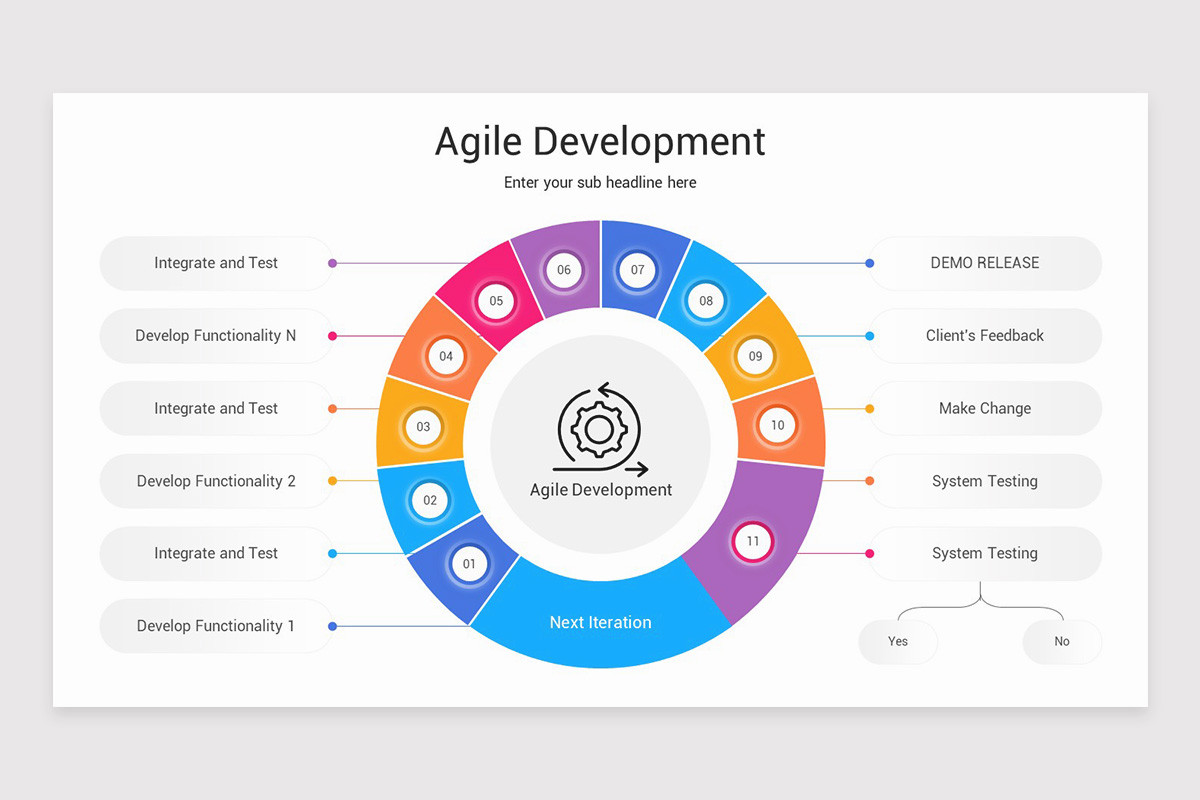Viewport: 1200px width, 800px height.
Task: Click the Agile Development title
Action: pos(599,141)
